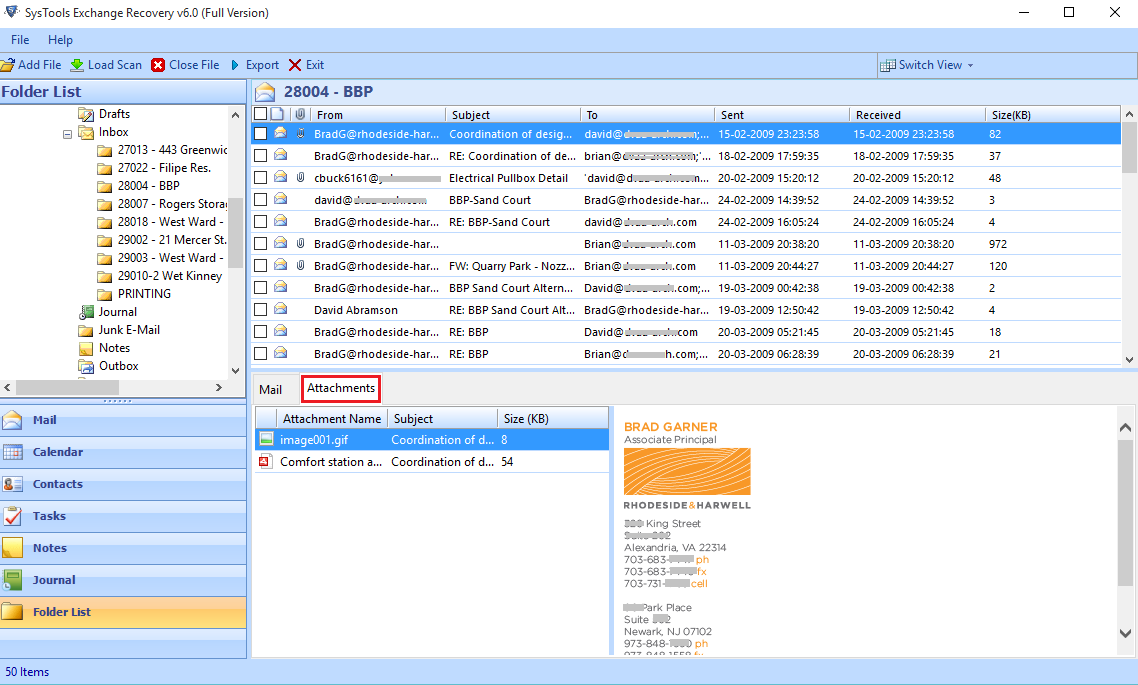Click the image001.gif attachment file icon
Screen dimensions: 1138x685
pyautogui.click(x=267, y=440)
